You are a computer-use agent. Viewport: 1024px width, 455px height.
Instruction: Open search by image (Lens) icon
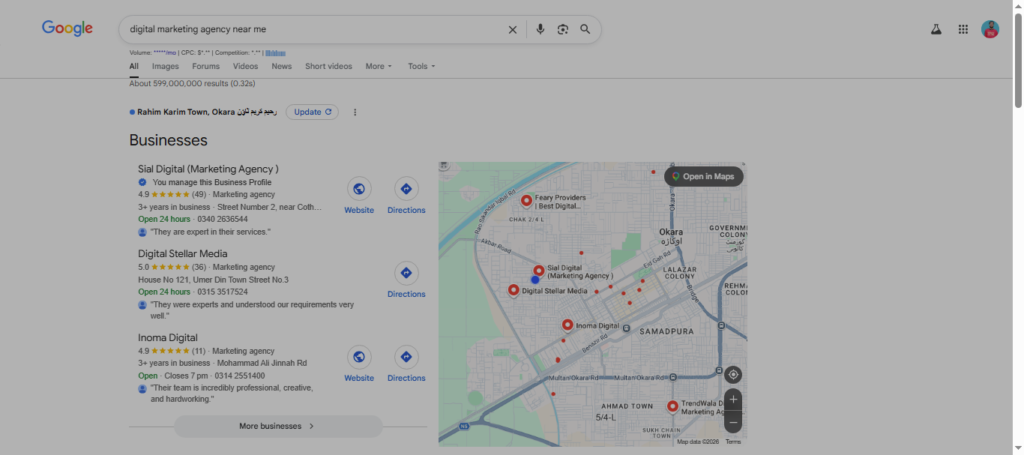[x=563, y=29]
